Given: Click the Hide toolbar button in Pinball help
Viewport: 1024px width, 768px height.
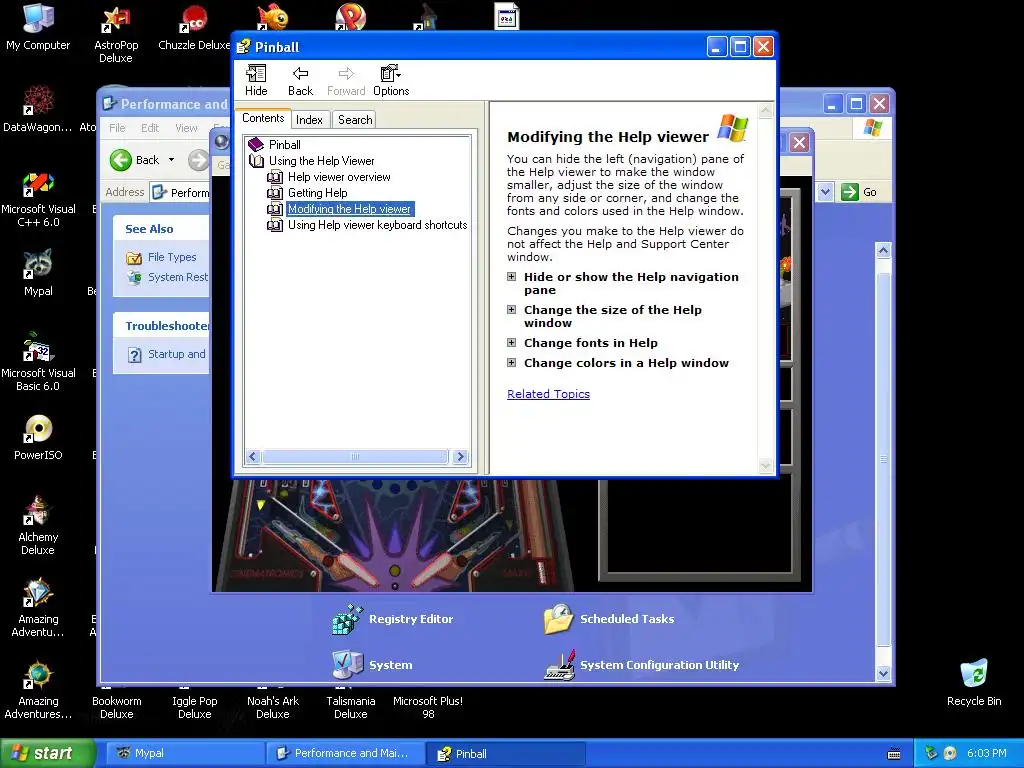Looking at the screenshot, I should [x=256, y=81].
